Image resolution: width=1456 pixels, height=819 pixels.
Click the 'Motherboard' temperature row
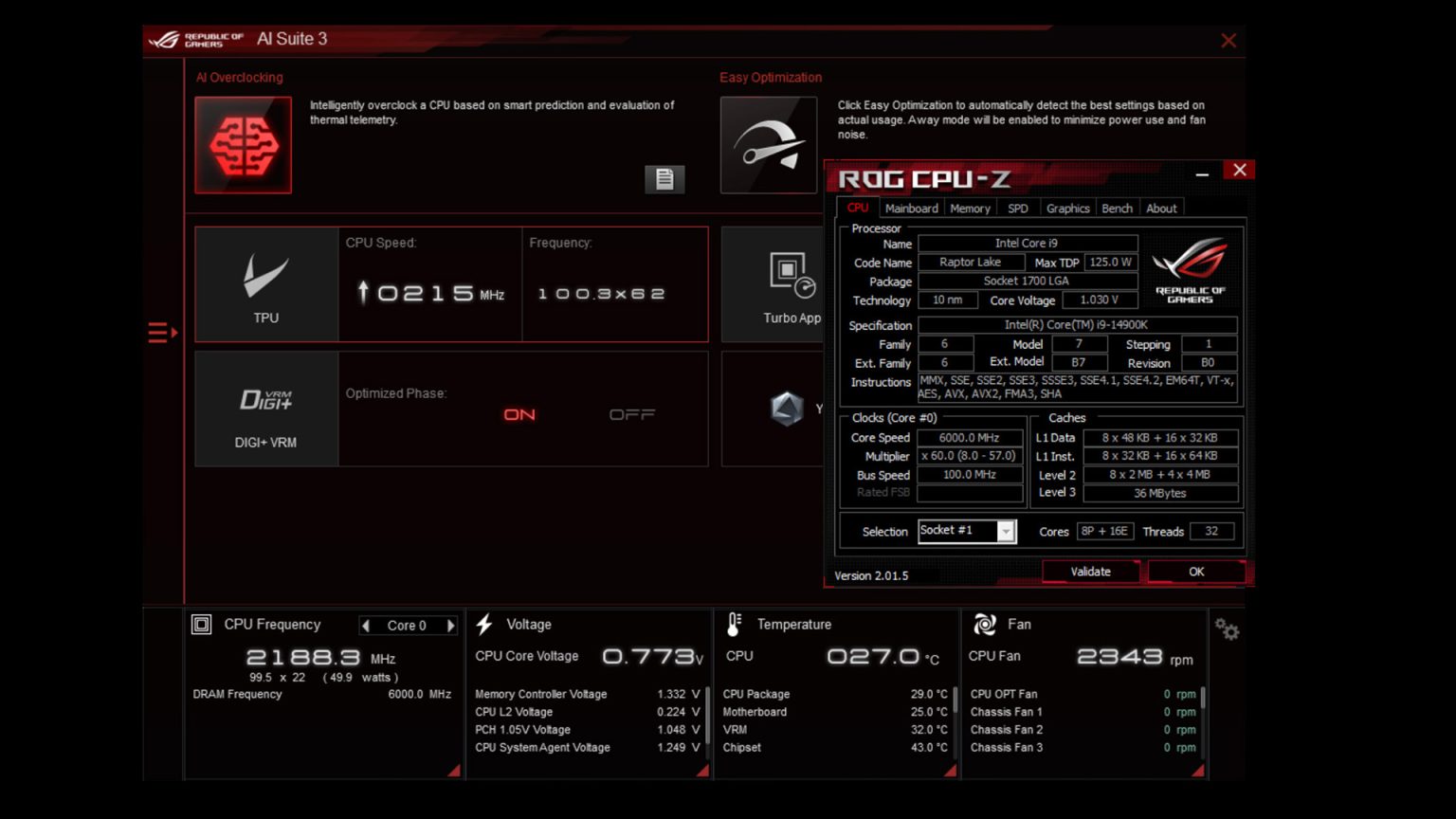point(835,712)
